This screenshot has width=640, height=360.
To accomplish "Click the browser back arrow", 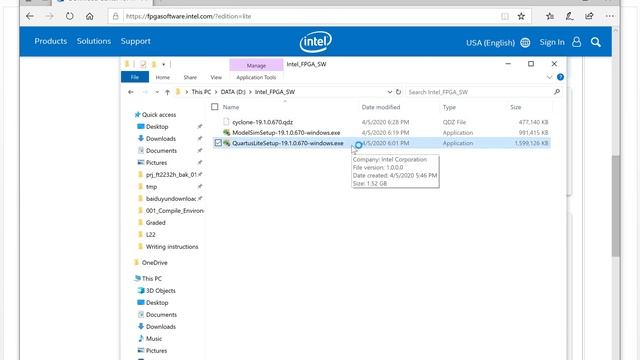I will pyautogui.click(x=30, y=16).
